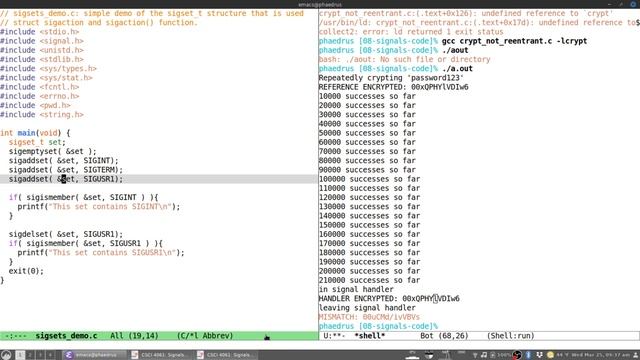Click '100000 successes so far' line
Viewport: 640px width, 360px height.
(x=369, y=179)
